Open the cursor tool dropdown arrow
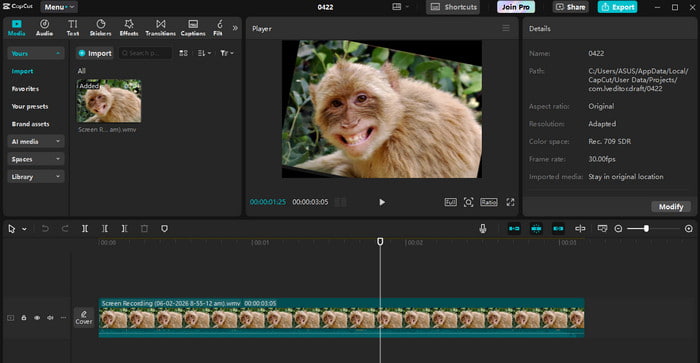 [24, 229]
